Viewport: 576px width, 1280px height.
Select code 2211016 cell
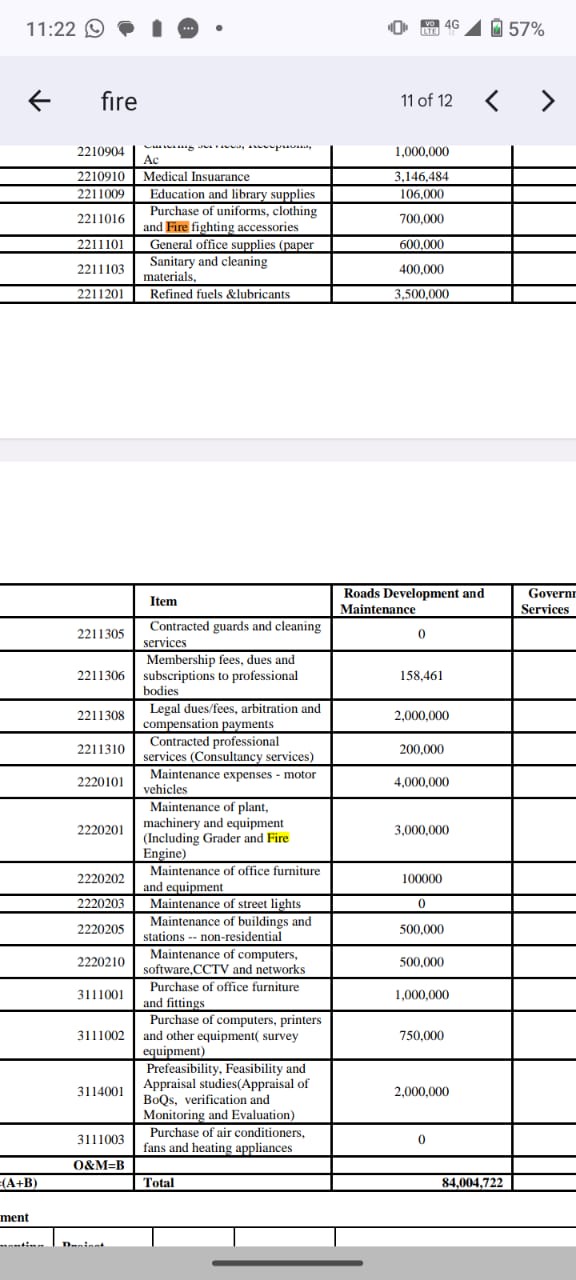100,218
